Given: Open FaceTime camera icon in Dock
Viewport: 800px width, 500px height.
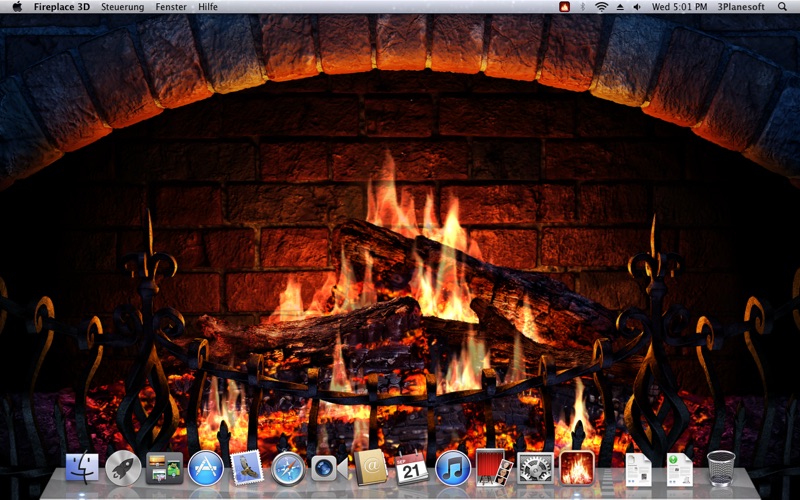Looking at the screenshot, I should pos(329,468).
